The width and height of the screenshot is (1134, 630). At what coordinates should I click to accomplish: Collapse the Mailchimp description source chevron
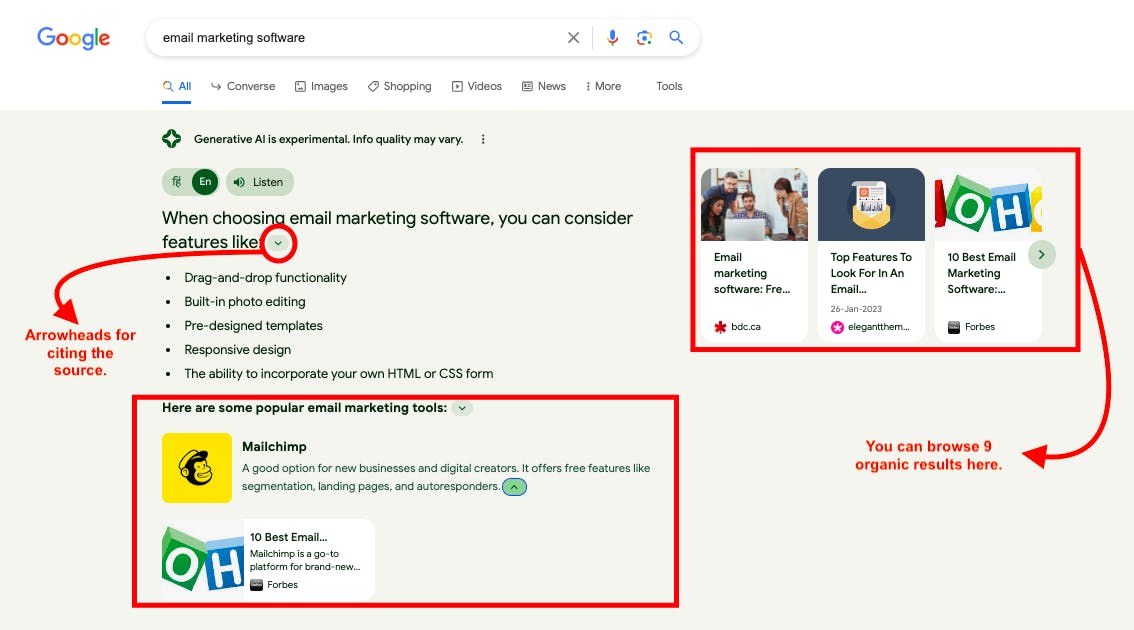pos(514,487)
